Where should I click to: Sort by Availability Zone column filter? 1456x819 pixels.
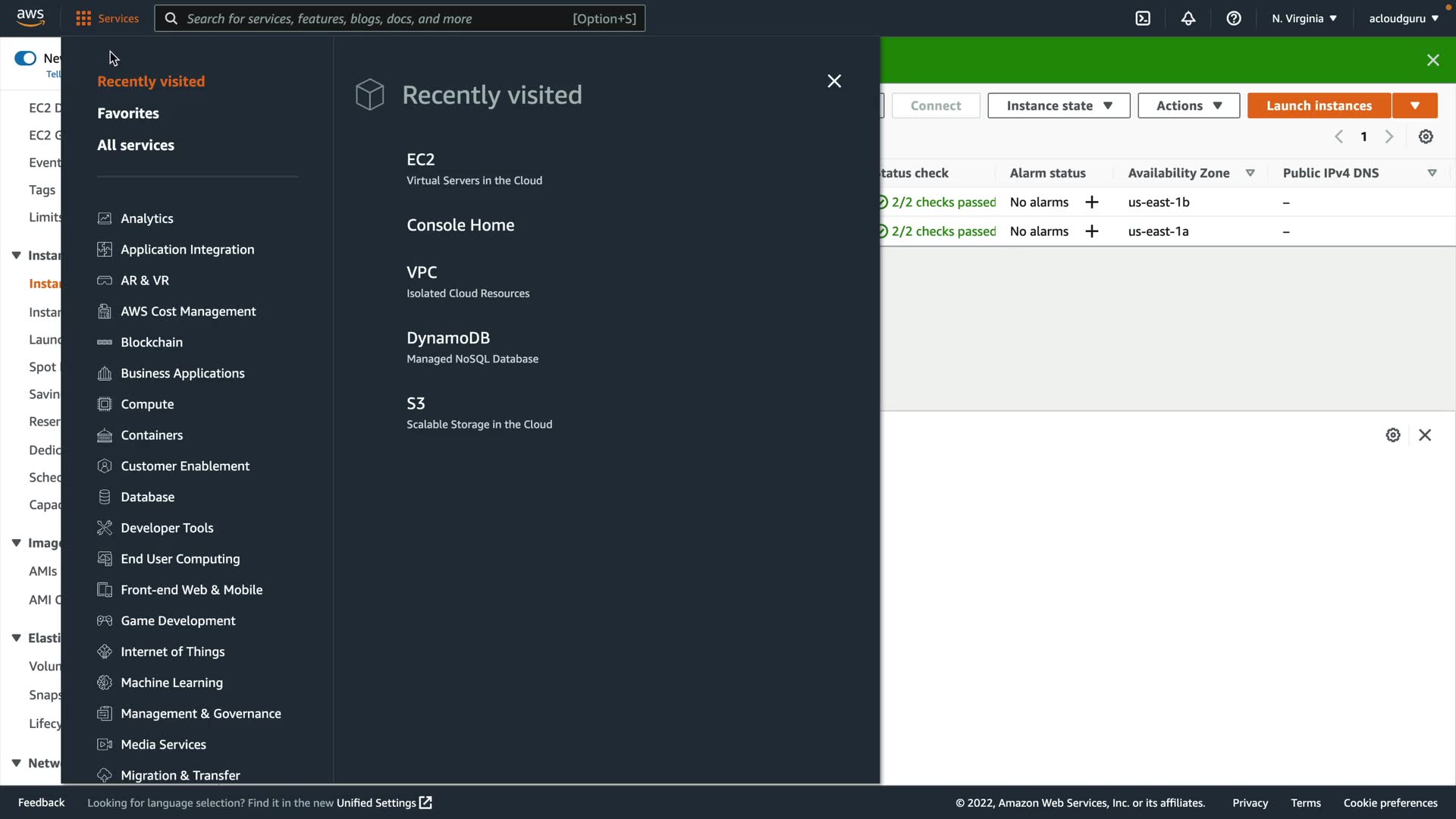(x=1250, y=173)
